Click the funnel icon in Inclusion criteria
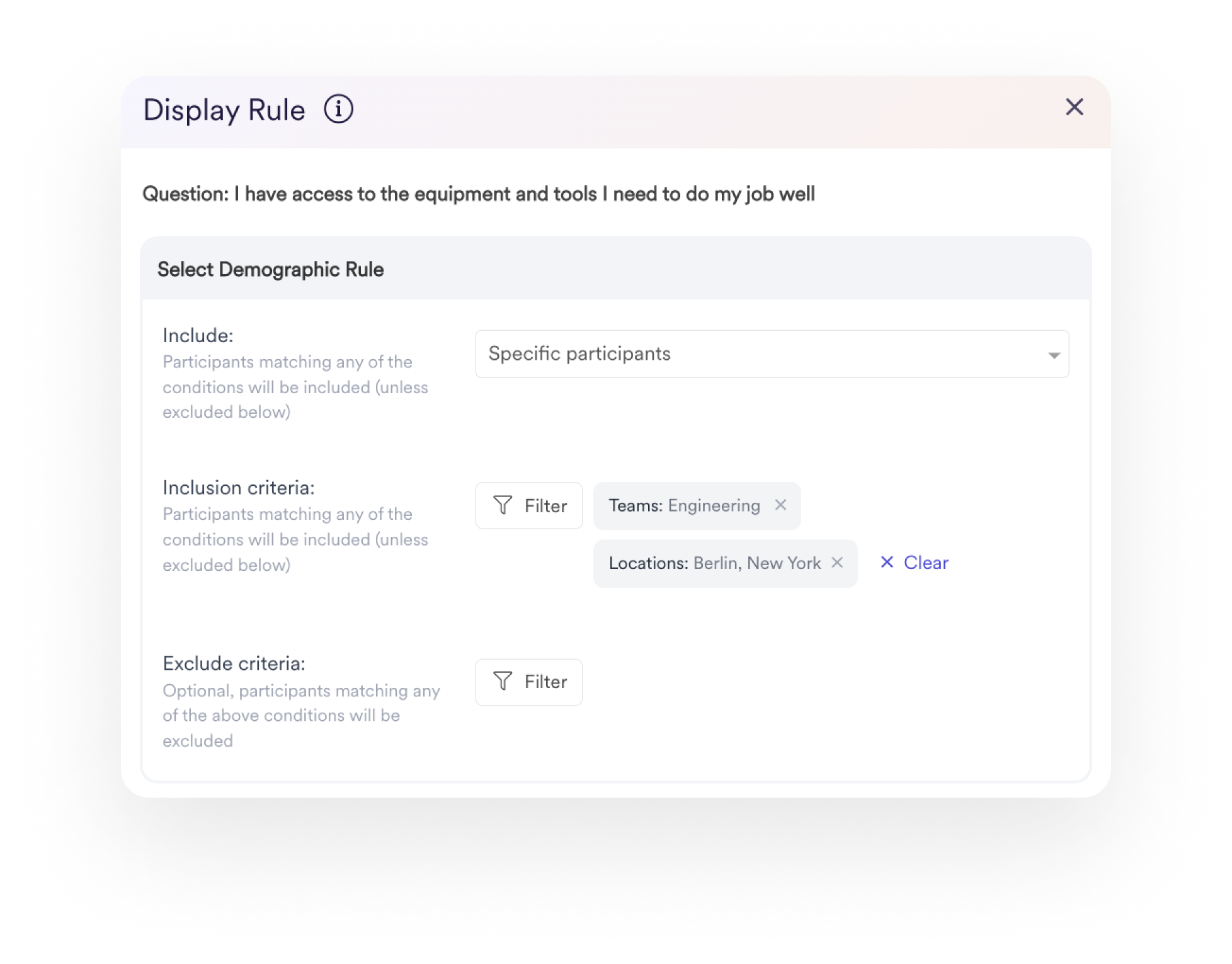This screenshot has height=964, width=1232. coord(503,505)
